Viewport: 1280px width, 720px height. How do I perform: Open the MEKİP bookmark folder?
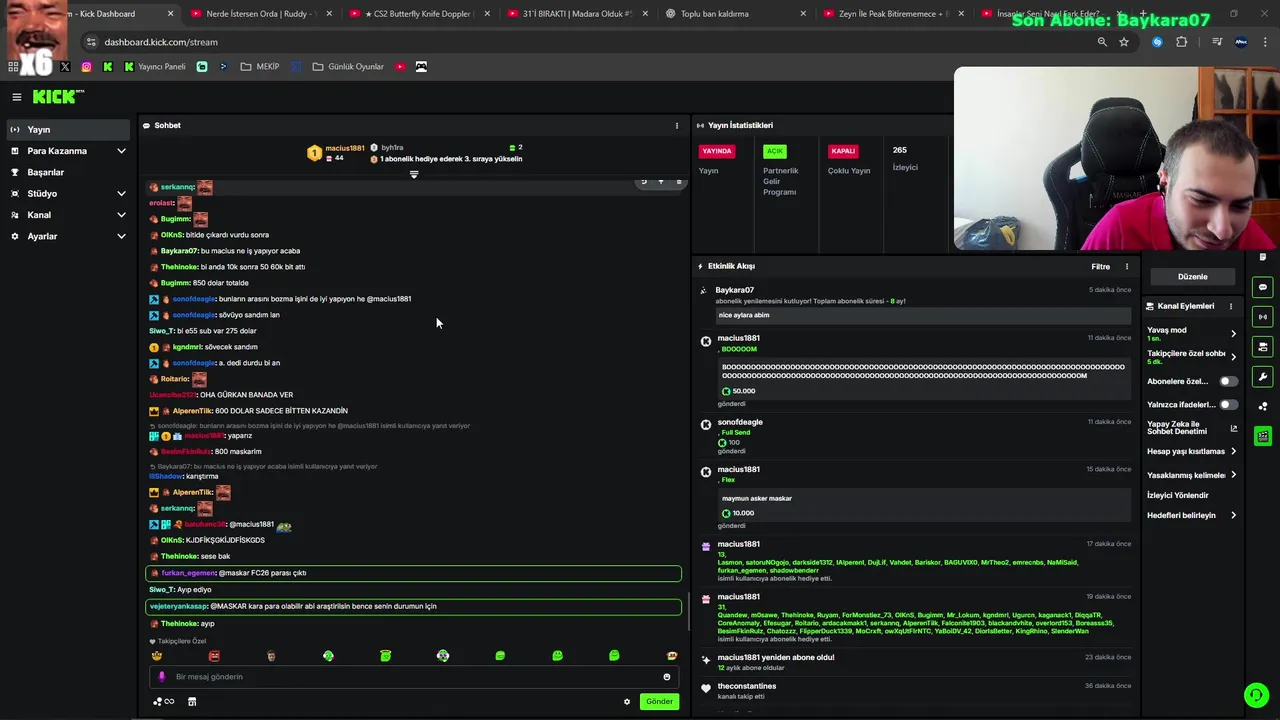coord(260,67)
